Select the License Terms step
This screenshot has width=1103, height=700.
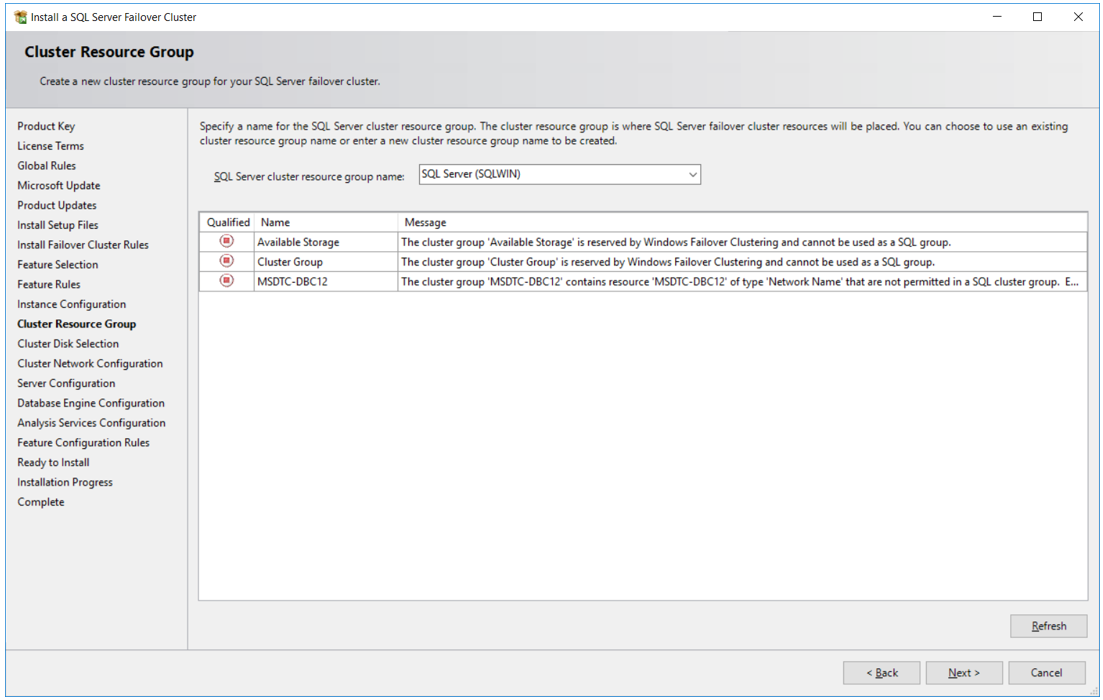pyautogui.click(x=51, y=146)
